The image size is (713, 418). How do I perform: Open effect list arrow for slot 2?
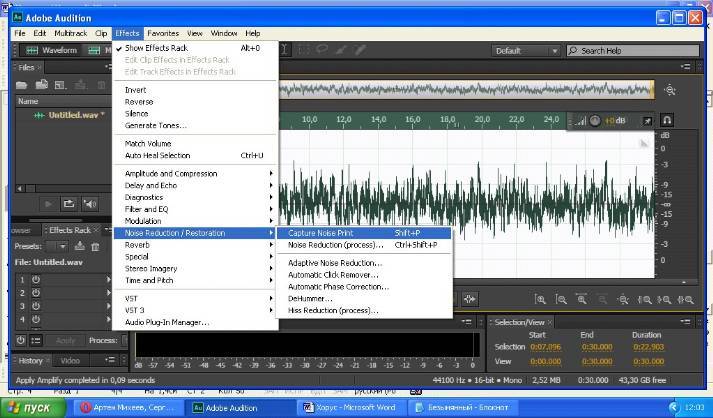click(x=108, y=292)
